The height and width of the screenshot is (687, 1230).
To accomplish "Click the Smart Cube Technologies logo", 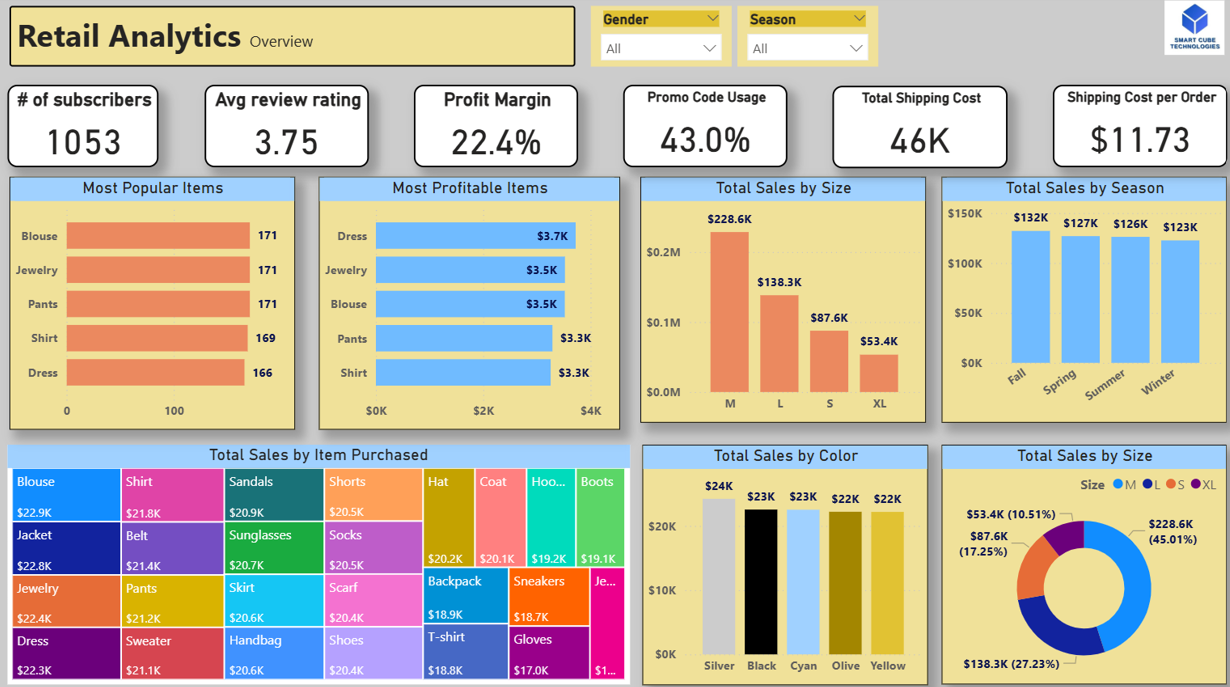I will 1195,27.
